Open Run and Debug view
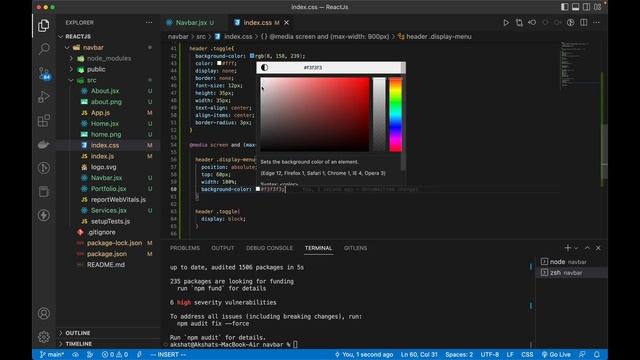The height and width of the screenshot is (360, 640). [44, 97]
